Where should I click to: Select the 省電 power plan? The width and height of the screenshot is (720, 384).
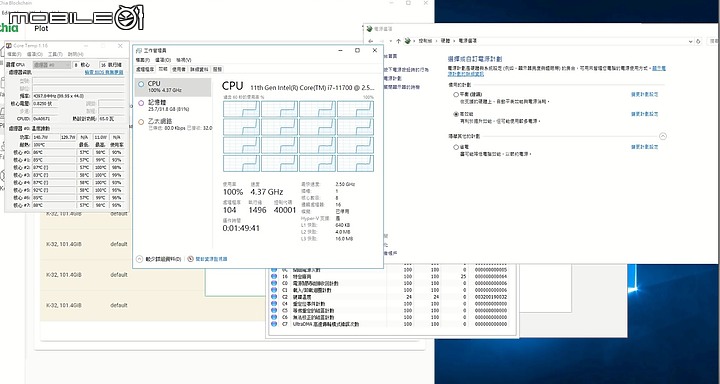(456, 147)
